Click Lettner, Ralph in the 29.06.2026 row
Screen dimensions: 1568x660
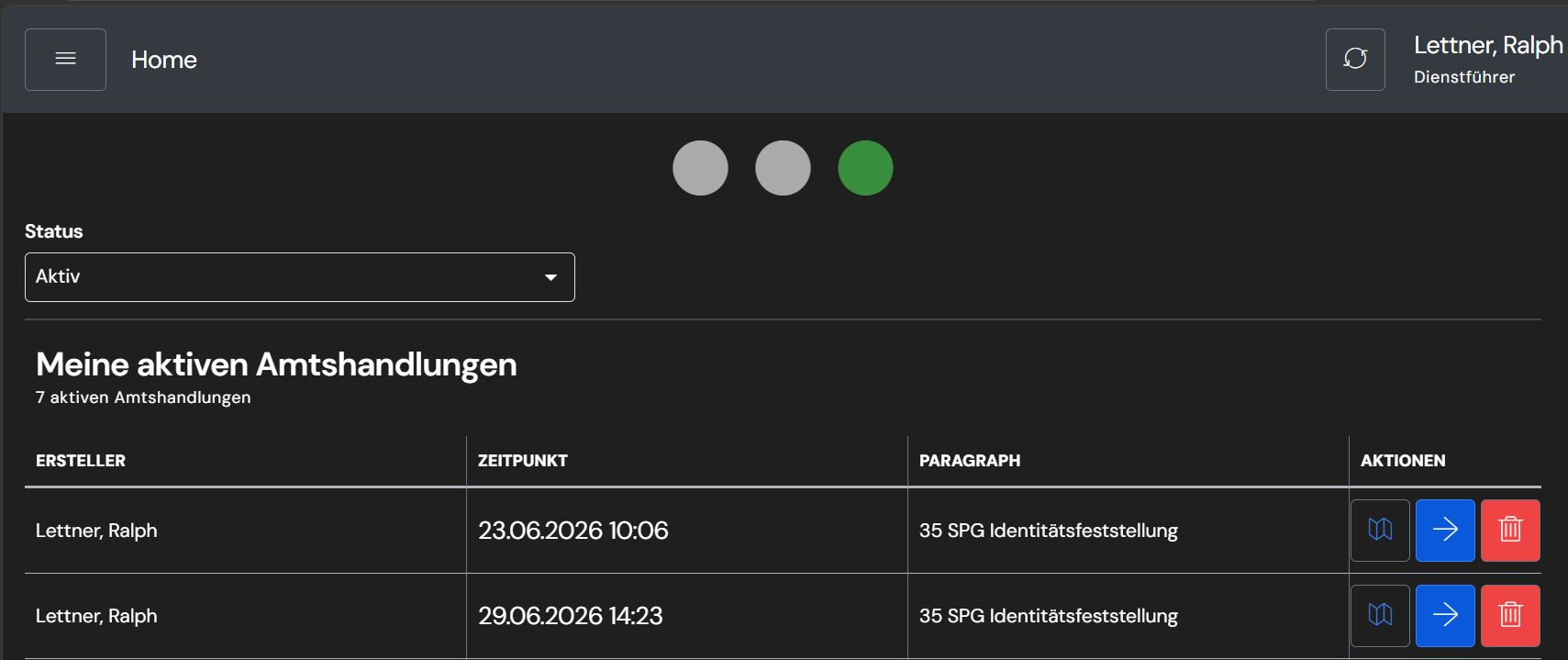coord(96,616)
